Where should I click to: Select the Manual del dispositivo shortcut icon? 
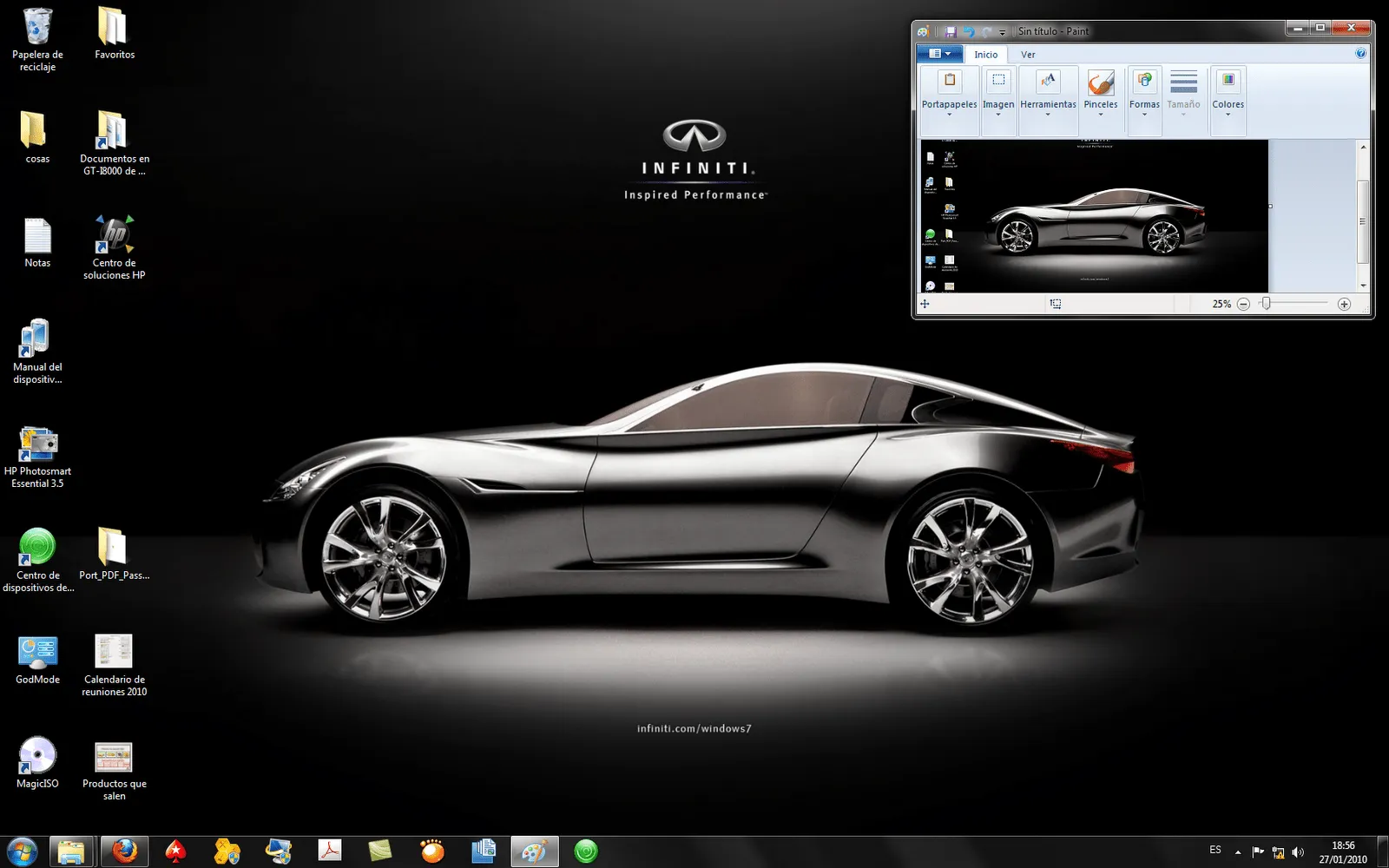pyautogui.click(x=37, y=352)
